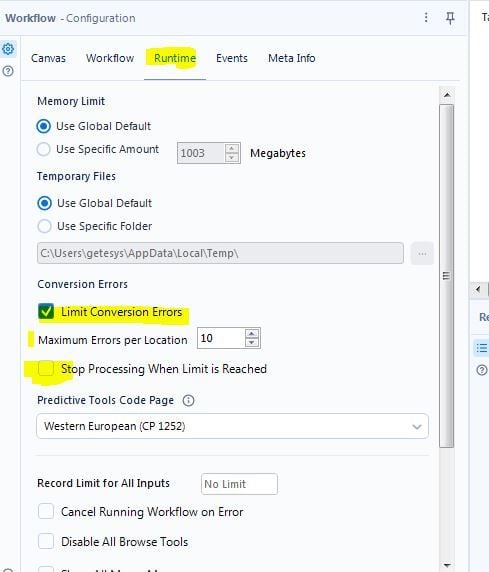Click the Memory Limit heading text

point(71,101)
